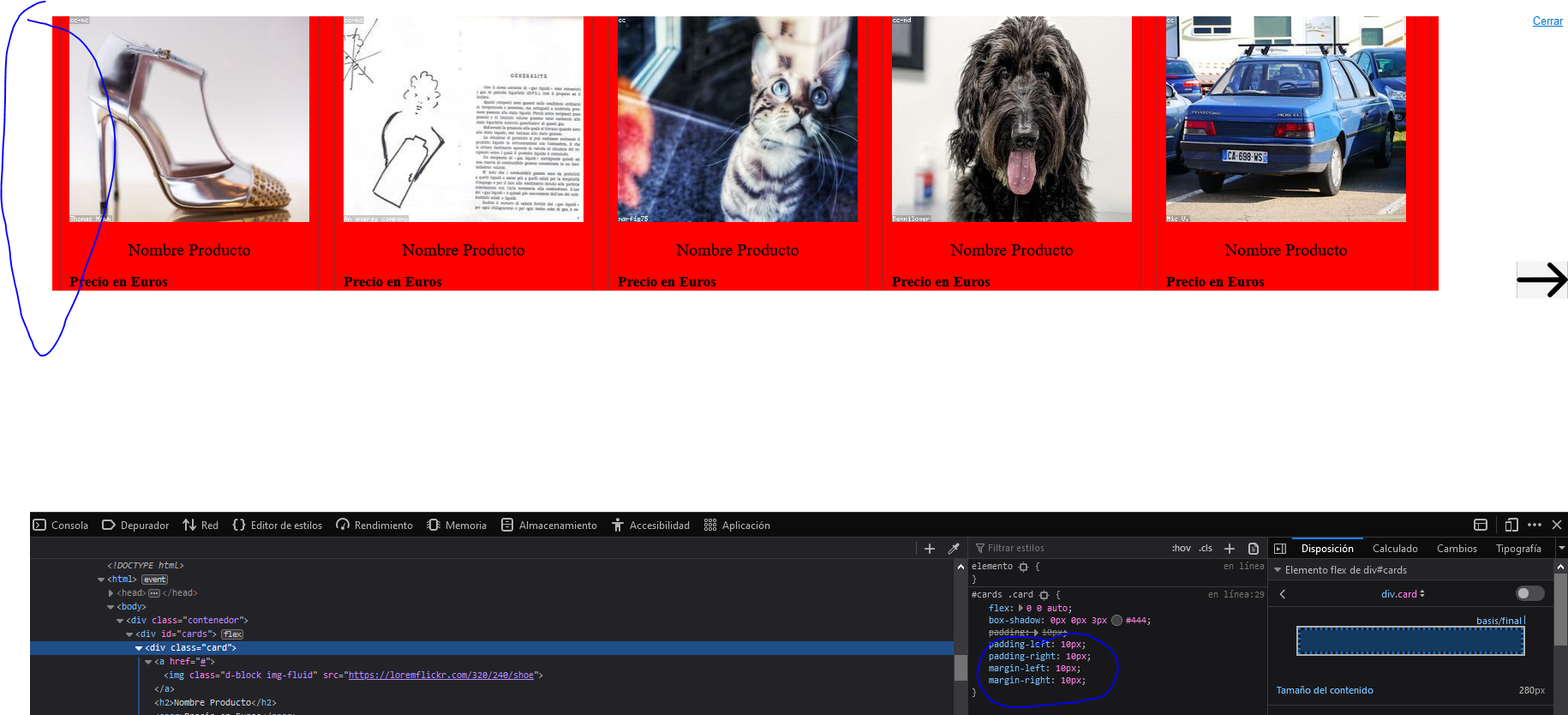Expand the flex shorthand value arrow
Image resolution: width=1568 pixels, height=715 pixels.
pos(1020,609)
